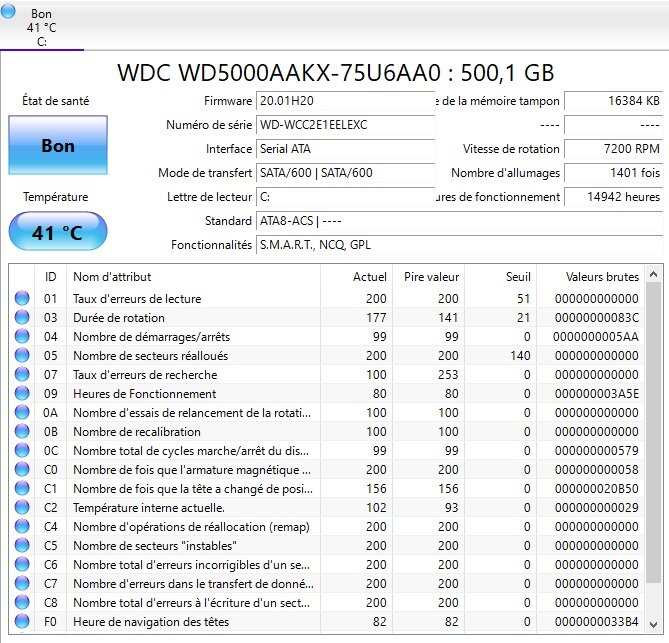Click the Standard field ATA8-ACS
669x643 pixels.
[460, 221]
